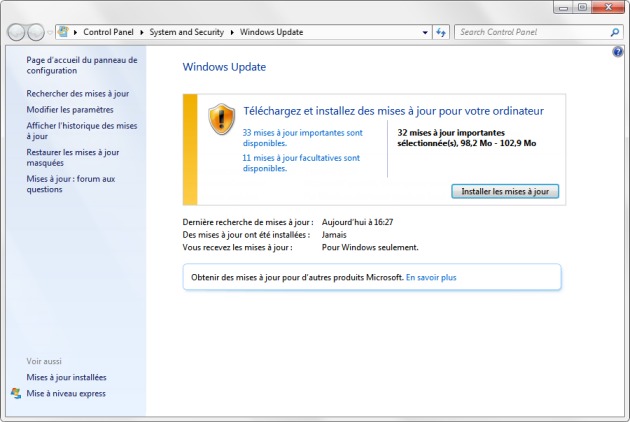The height and width of the screenshot is (422, 630).
Task: Expand the arrow after Control Panel breadcrumb
Action: [x=141, y=32]
